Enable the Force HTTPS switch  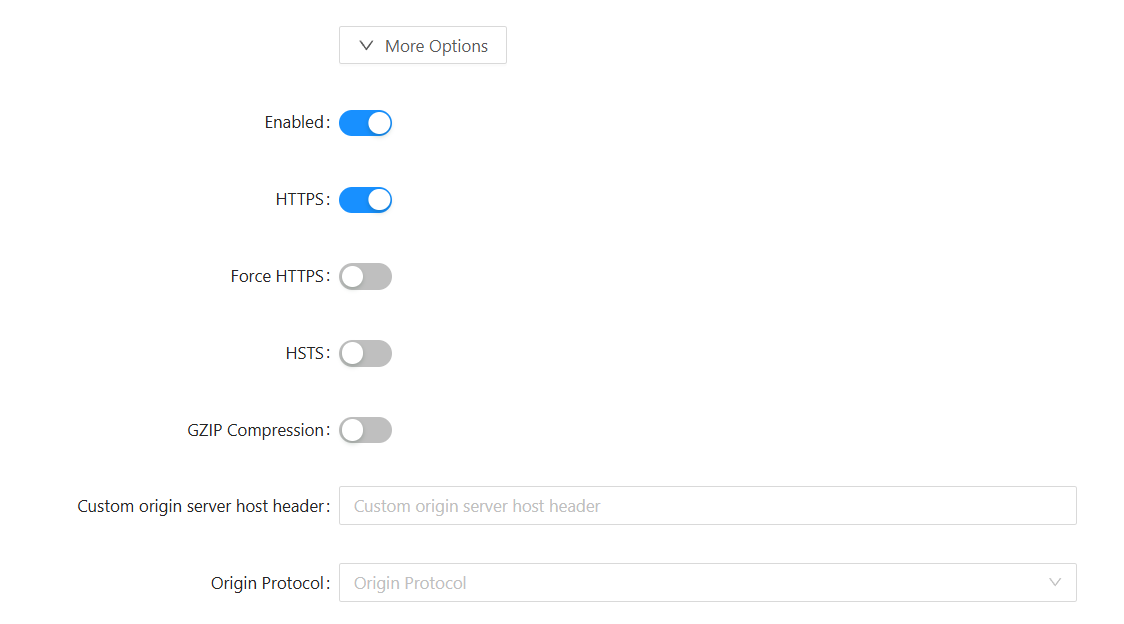pos(365,277)
